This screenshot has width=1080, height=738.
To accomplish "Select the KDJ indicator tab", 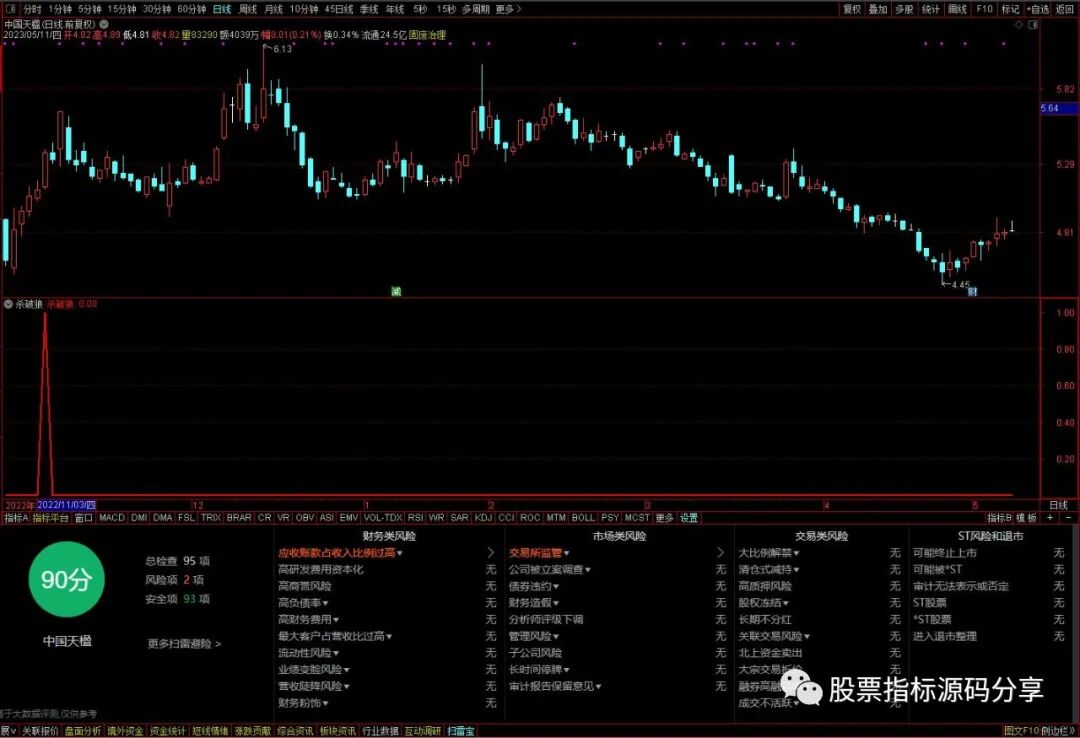I will (x=484, y=517).
